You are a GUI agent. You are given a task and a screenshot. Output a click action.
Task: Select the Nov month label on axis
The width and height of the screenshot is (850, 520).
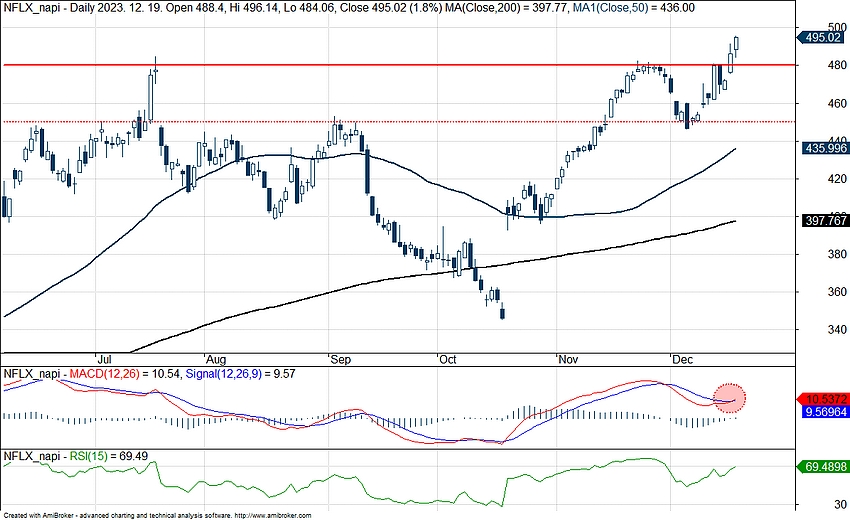[568, 359]
